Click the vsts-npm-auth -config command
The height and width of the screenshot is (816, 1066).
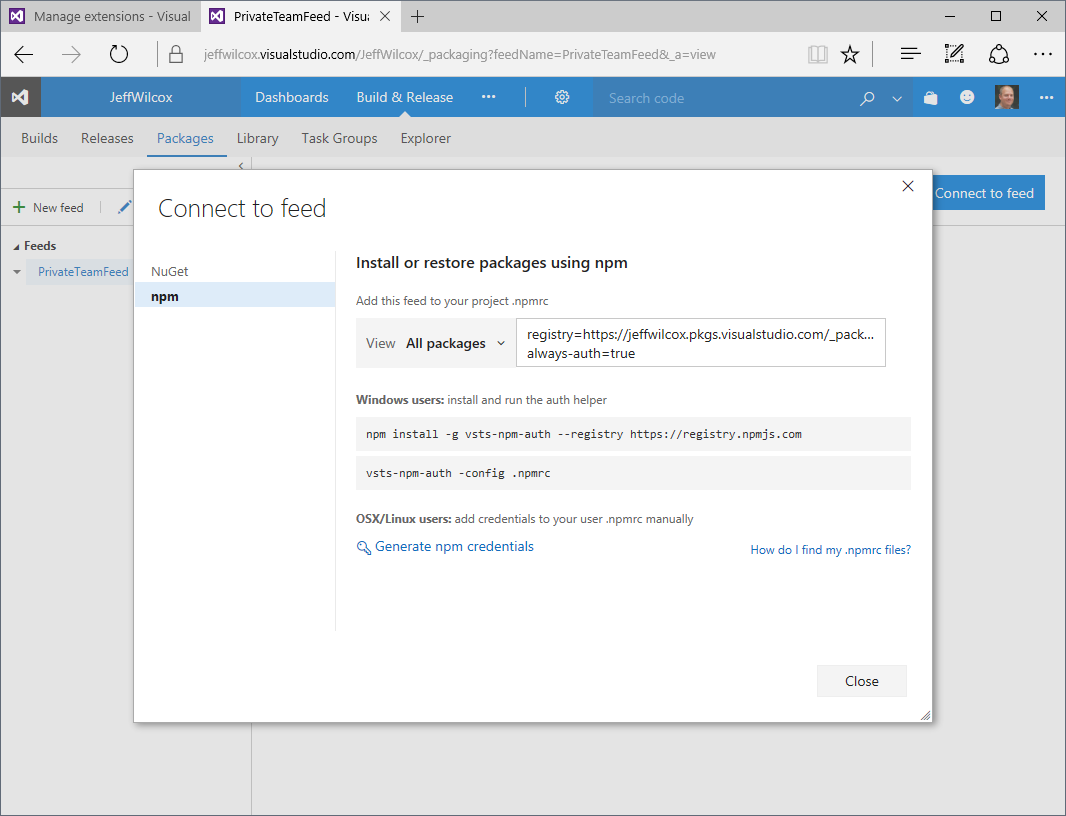coord(633,473)
